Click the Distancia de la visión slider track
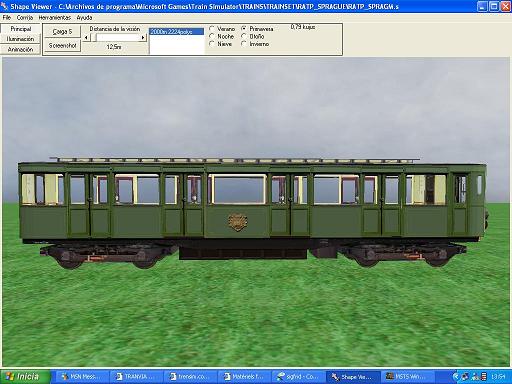Image resolution: width=512 pixels, height=384 pixels. 114,38
